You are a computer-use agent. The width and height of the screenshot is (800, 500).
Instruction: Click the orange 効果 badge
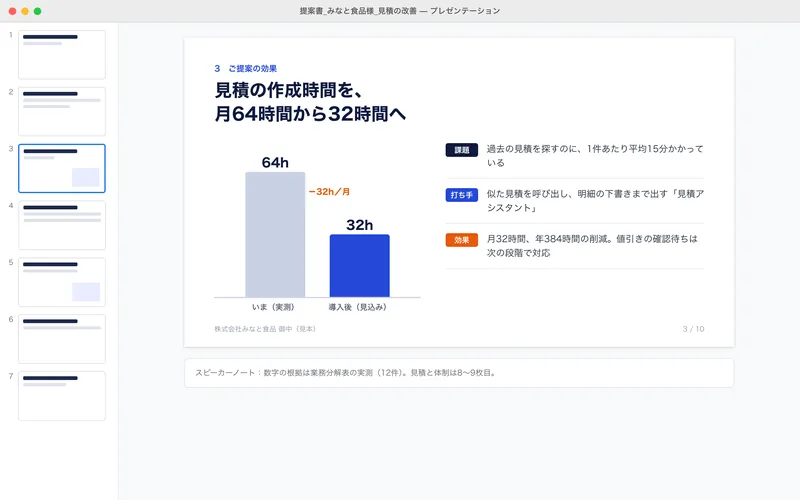click(x=462, y=240)
